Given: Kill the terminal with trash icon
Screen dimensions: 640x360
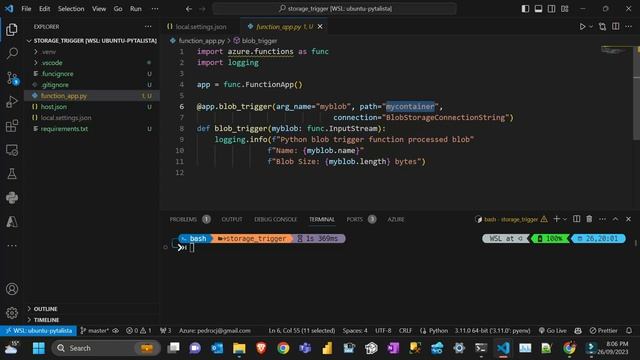Looking at the screenshot, I should point(589,219).
